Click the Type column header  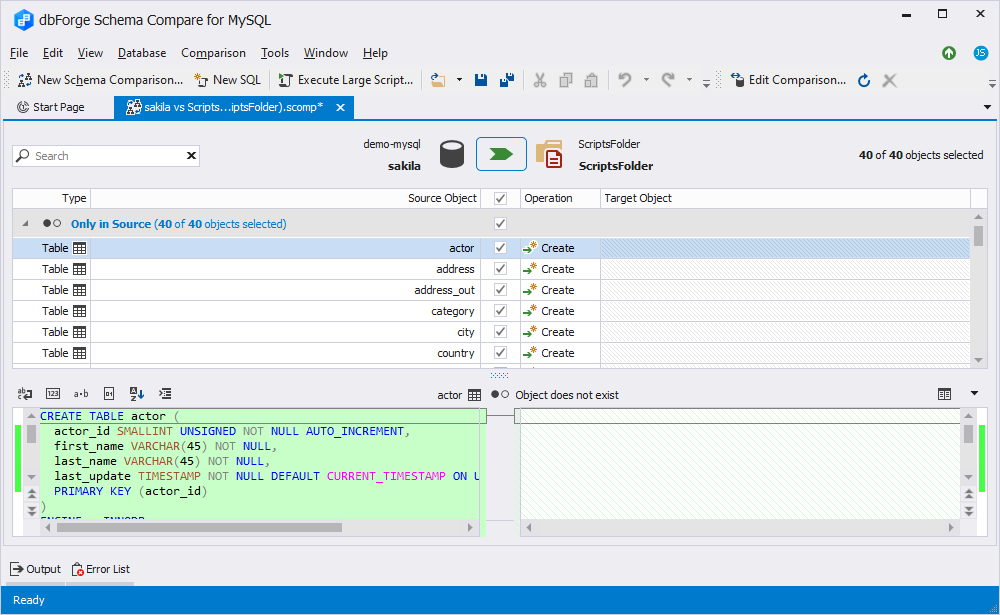(x=52, y=198)
